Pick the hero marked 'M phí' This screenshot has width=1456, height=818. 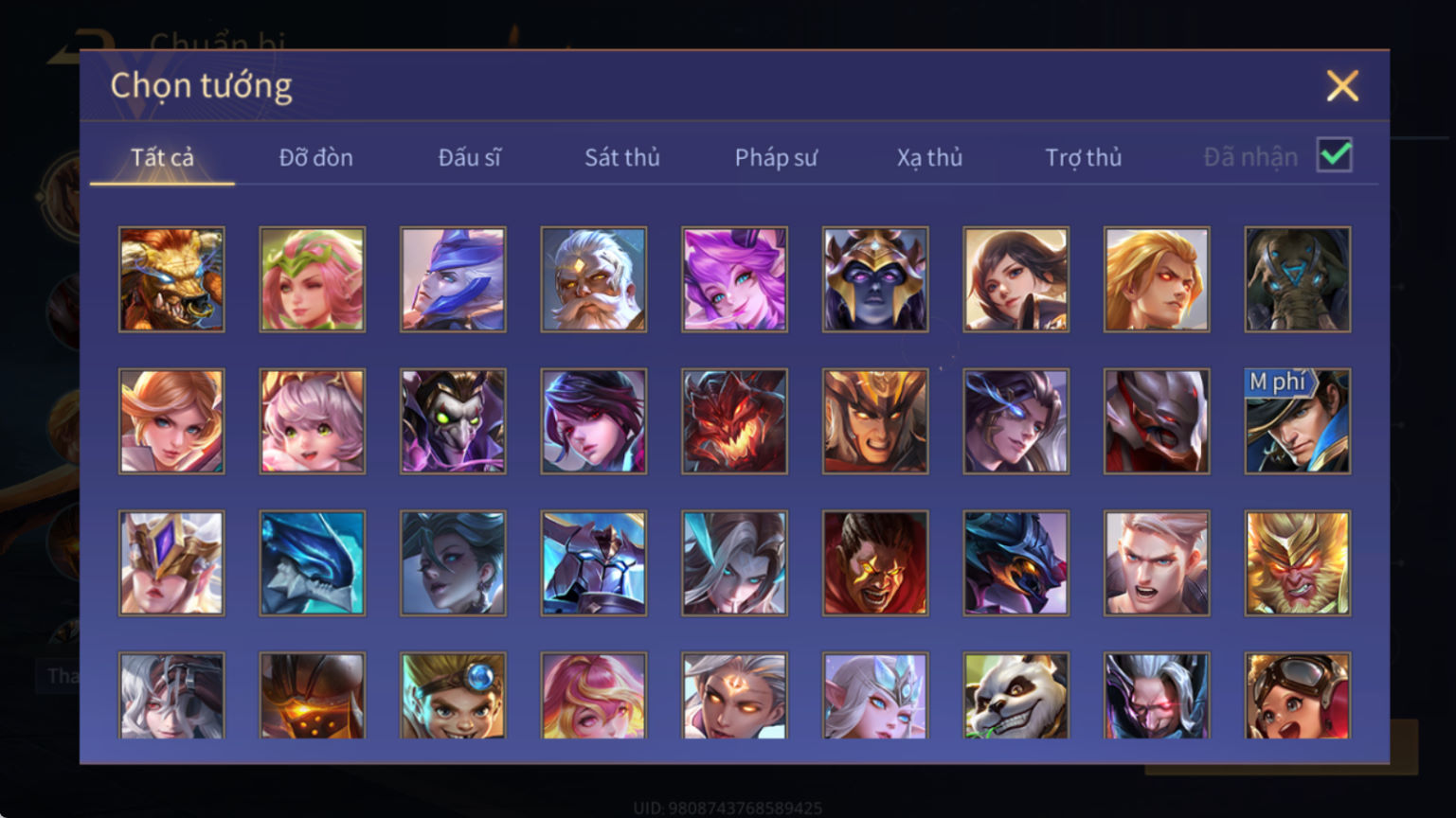pyautogui.click(x=1298, y=421)
